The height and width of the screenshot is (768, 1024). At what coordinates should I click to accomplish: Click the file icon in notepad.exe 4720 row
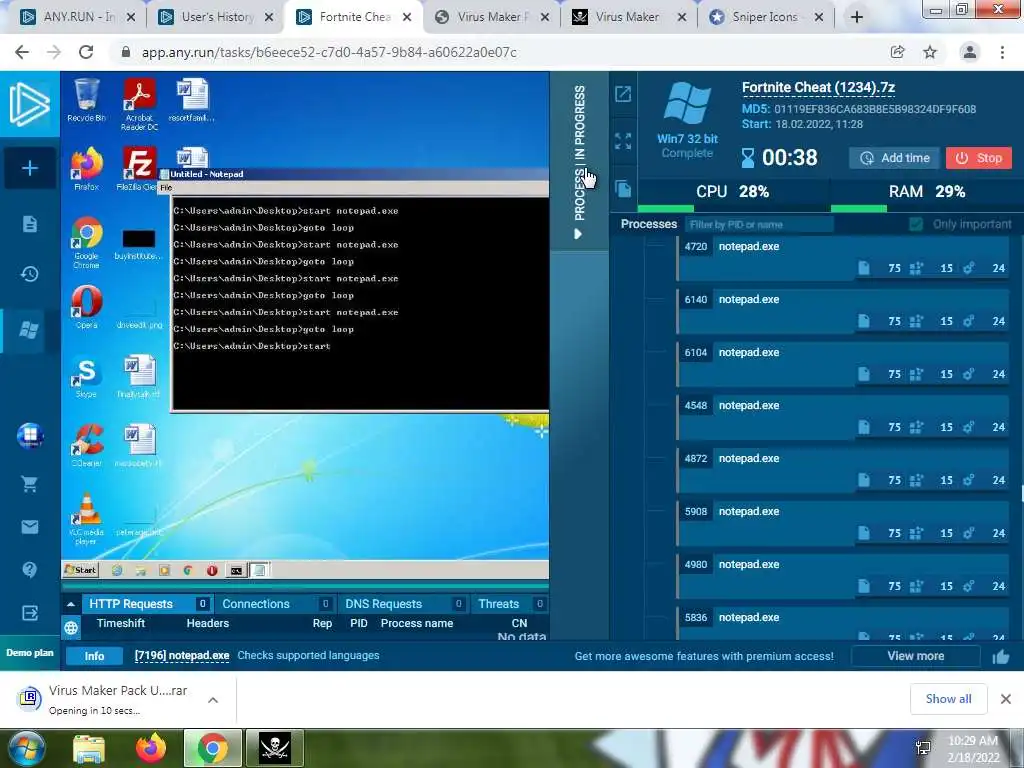click(x=864, y=268)
